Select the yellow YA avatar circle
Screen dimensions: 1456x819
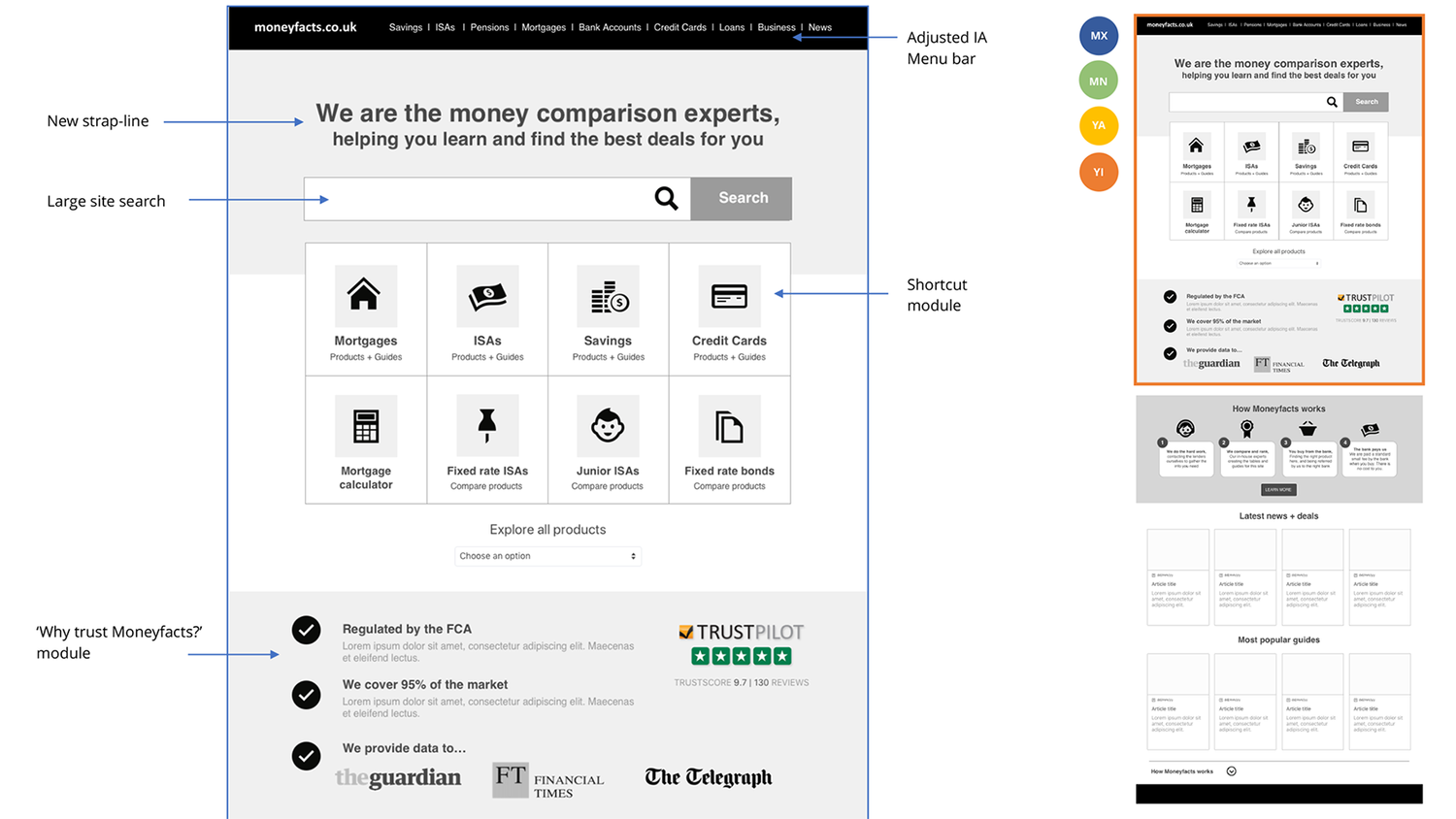1099,125
